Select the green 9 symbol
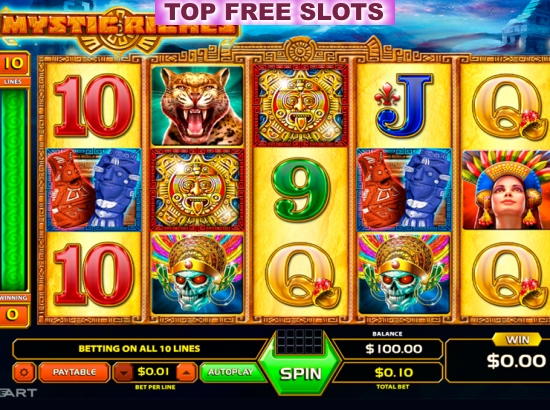Viewport: 550px width, 410px height. coord(300,189)
